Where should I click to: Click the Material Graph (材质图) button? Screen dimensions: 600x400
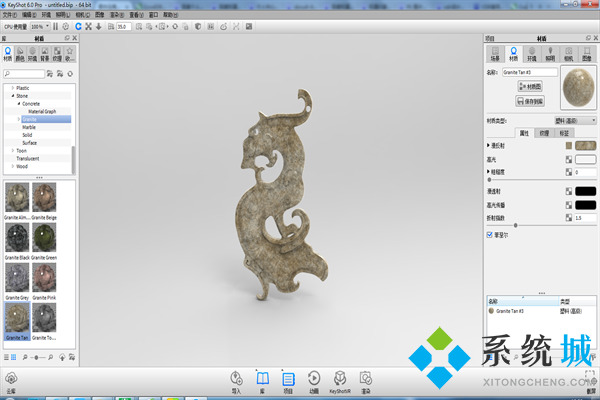(530, 87)
